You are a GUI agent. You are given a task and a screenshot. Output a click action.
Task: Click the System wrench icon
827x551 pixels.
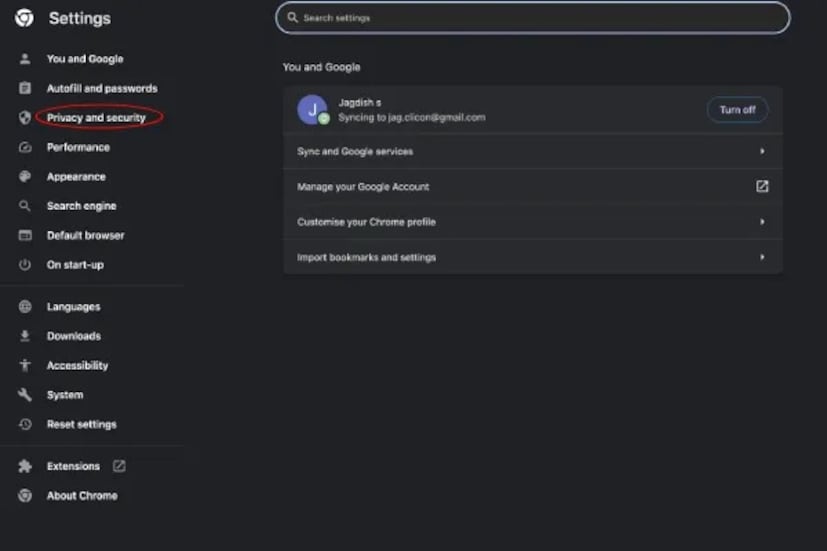pos(25,395)
